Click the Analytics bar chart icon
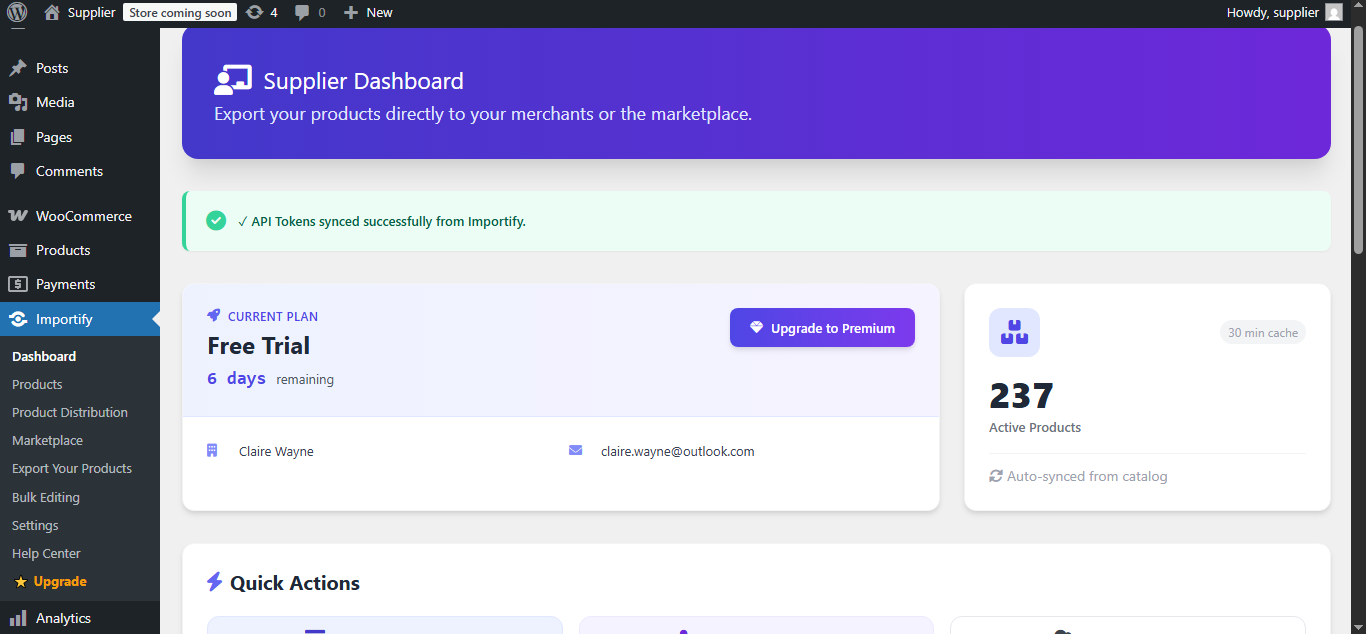 (18, 618)
